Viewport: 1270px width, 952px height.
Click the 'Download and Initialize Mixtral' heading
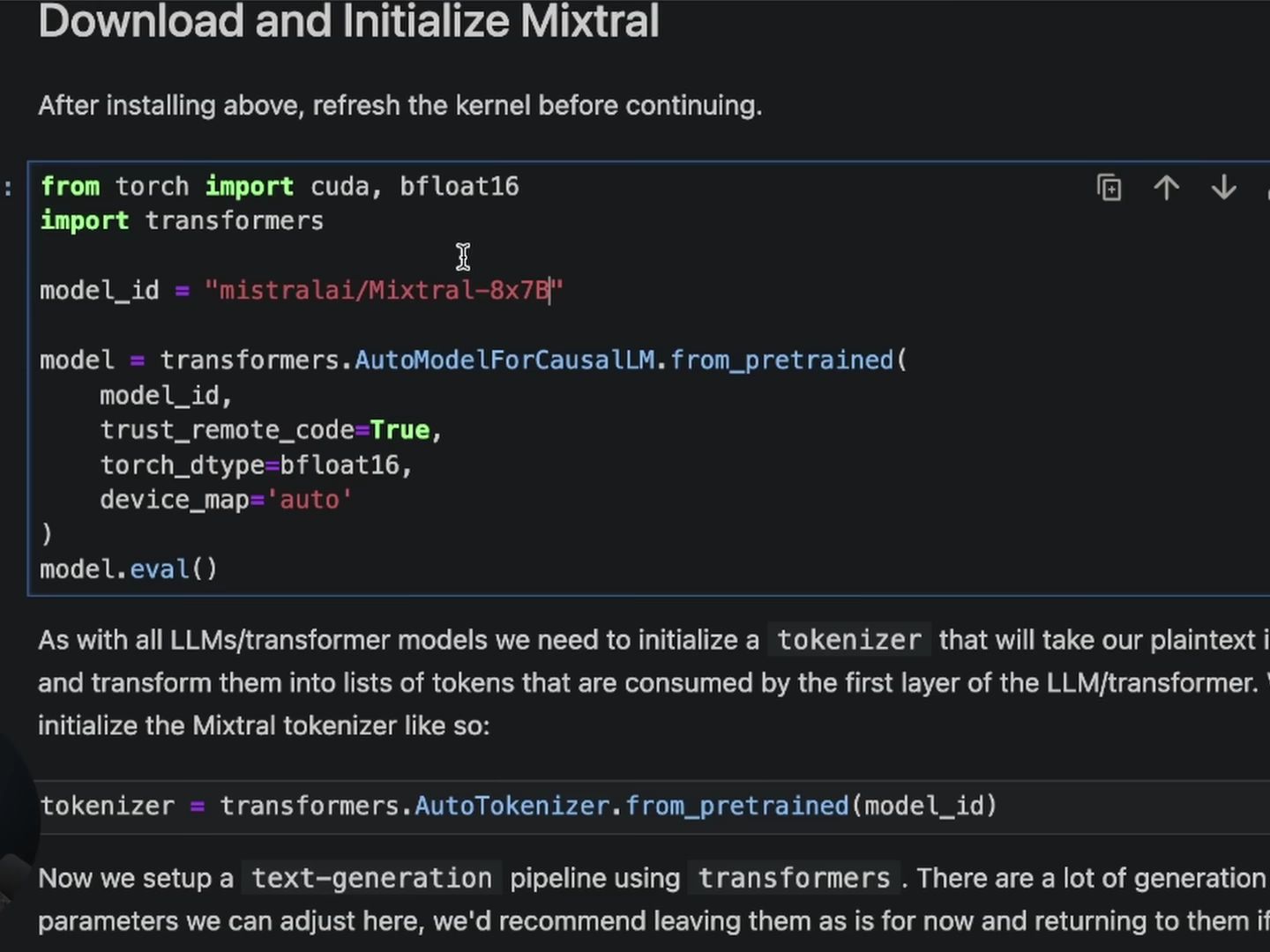tap(348, 21)
